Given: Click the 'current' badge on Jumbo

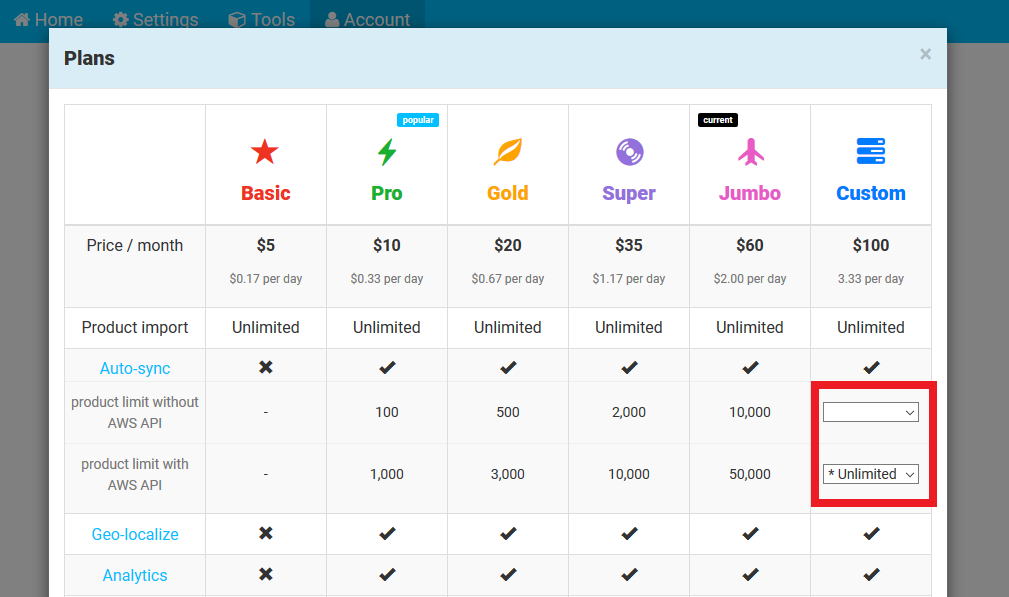Looking at the screenshot, I should (718, 120).
